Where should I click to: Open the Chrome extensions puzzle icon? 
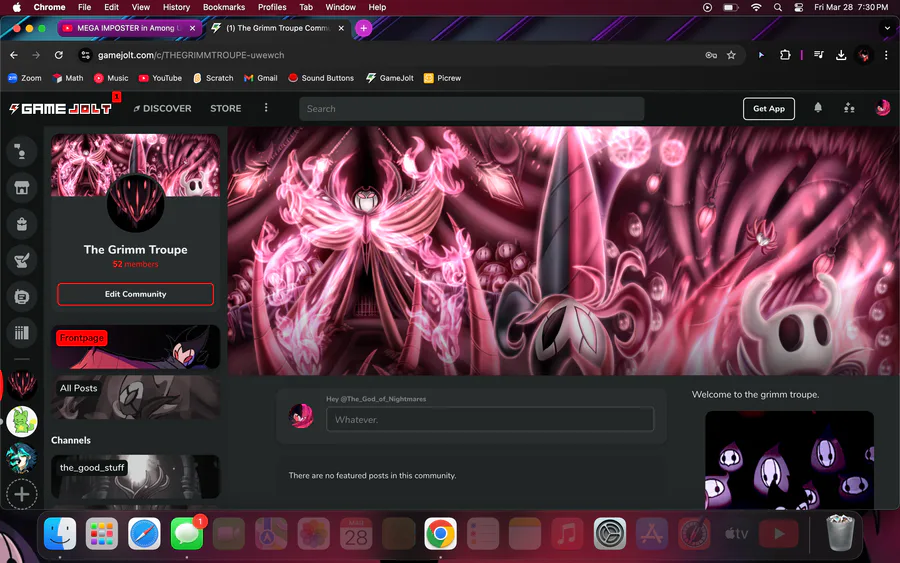click(785, 55)
